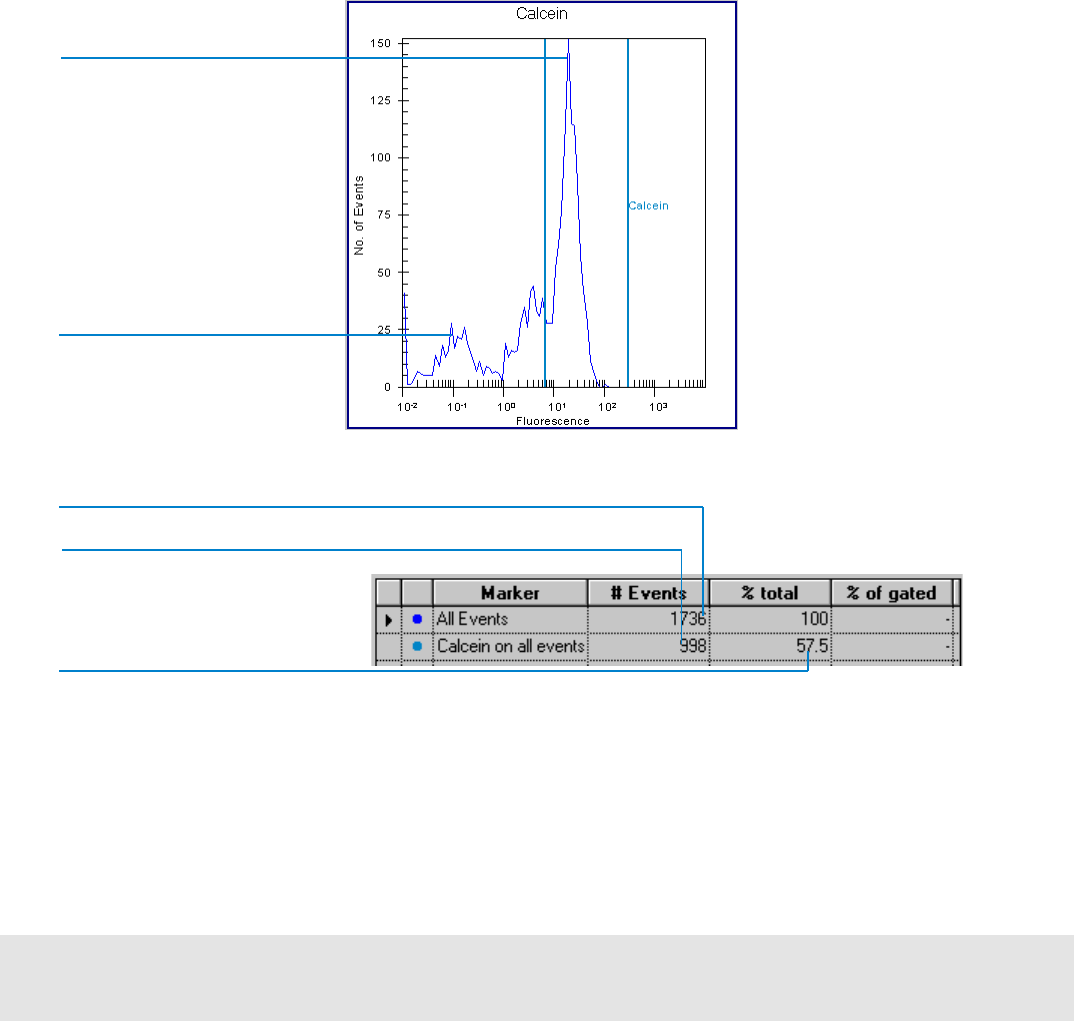The image size is (1074, 1021).
Task: Click the 998 events count cell
Action: point(649,646)
